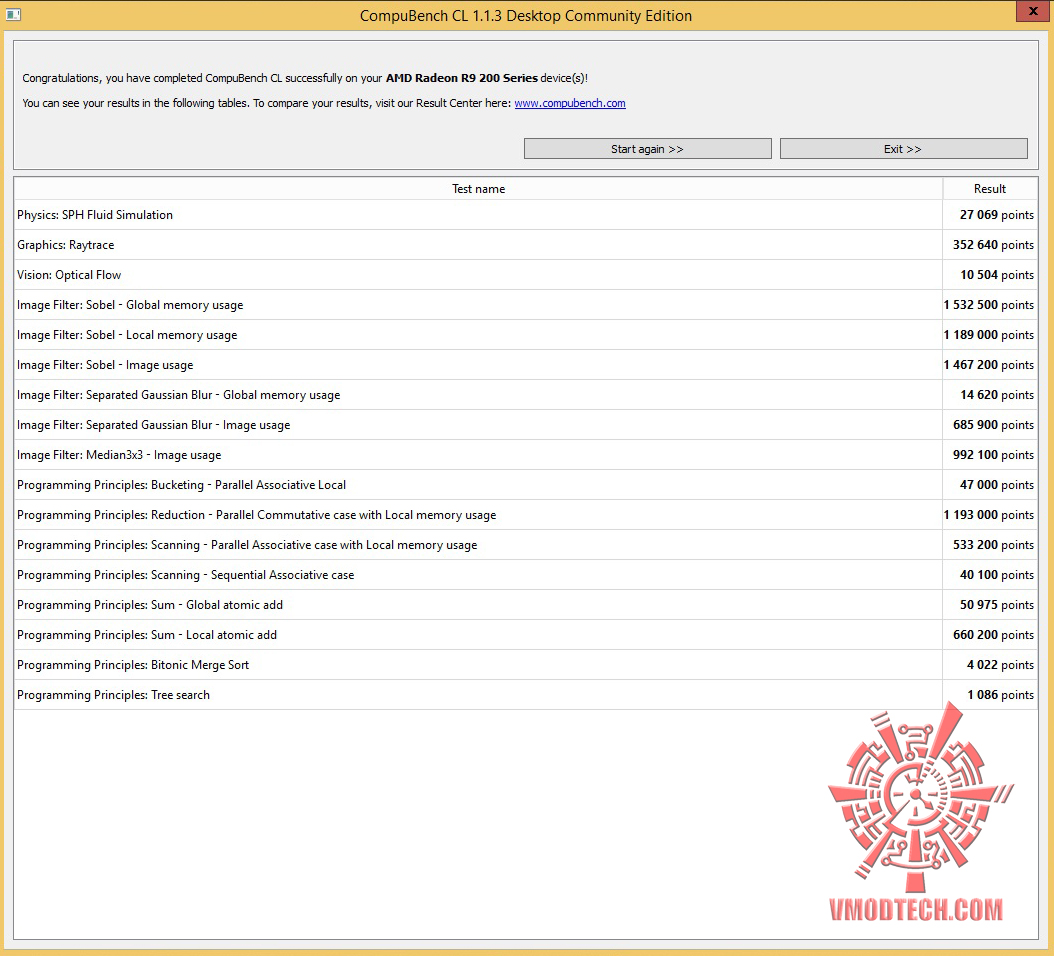Click the 1 086 points result
1054x956 pixels.
pyautogui.click(x=1000, y=695)
